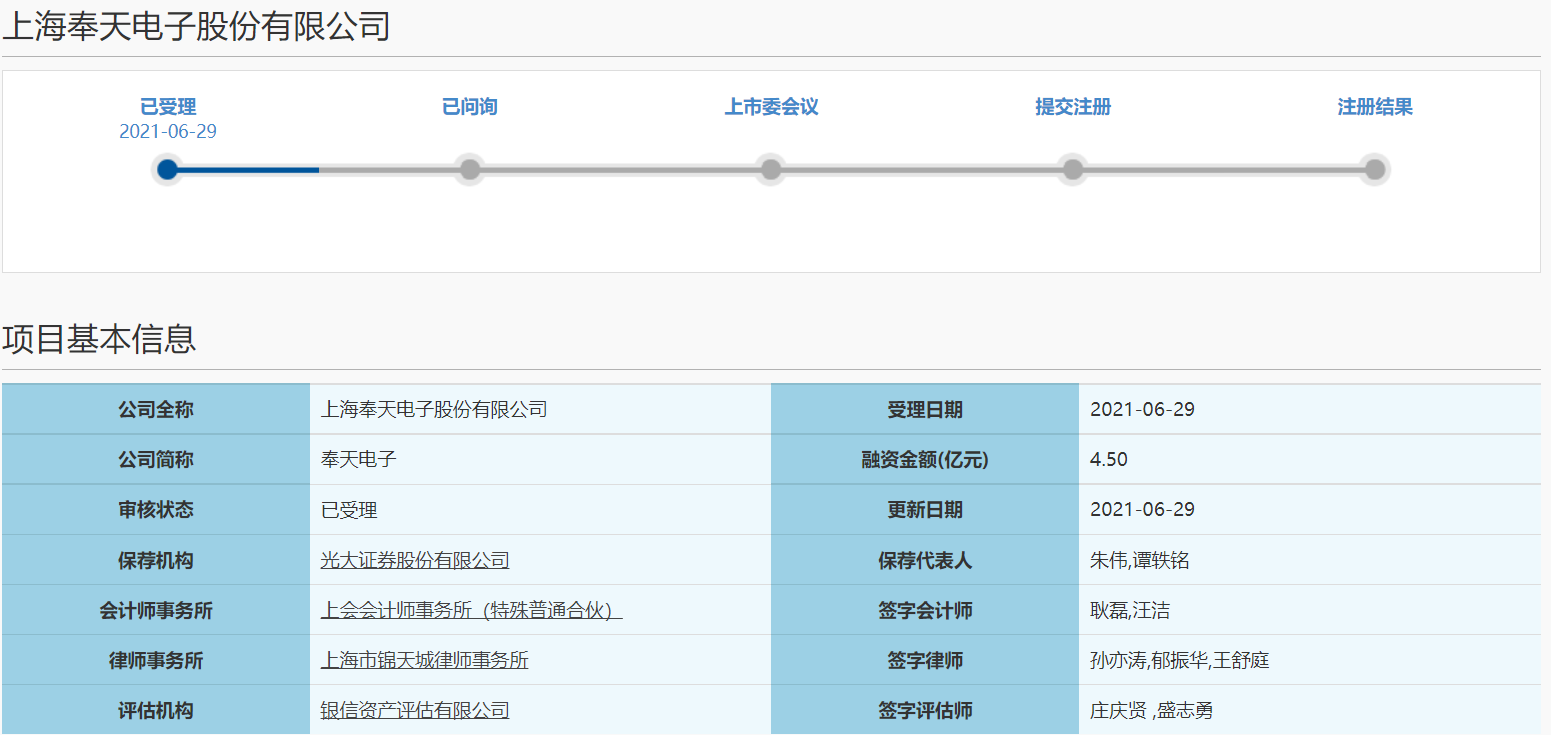Screen dimensions: 1551x735
Task: Click the 律师事务所 label cell
Action: pos(156,660)
